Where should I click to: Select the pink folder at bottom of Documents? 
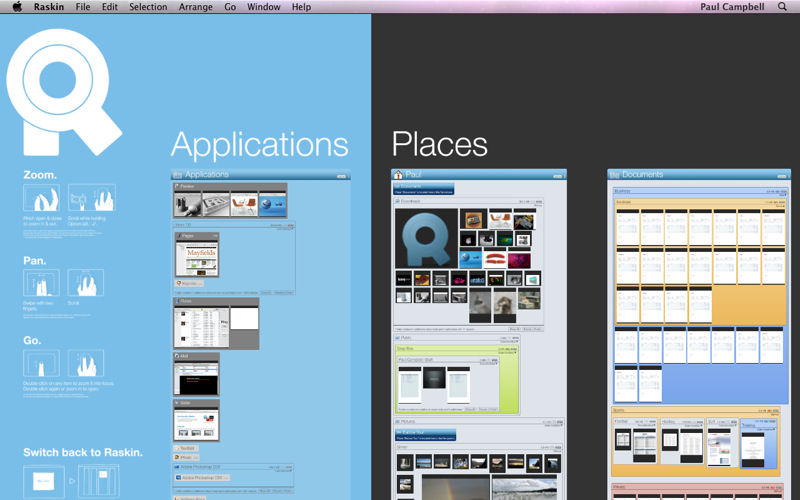click(697, 491)
